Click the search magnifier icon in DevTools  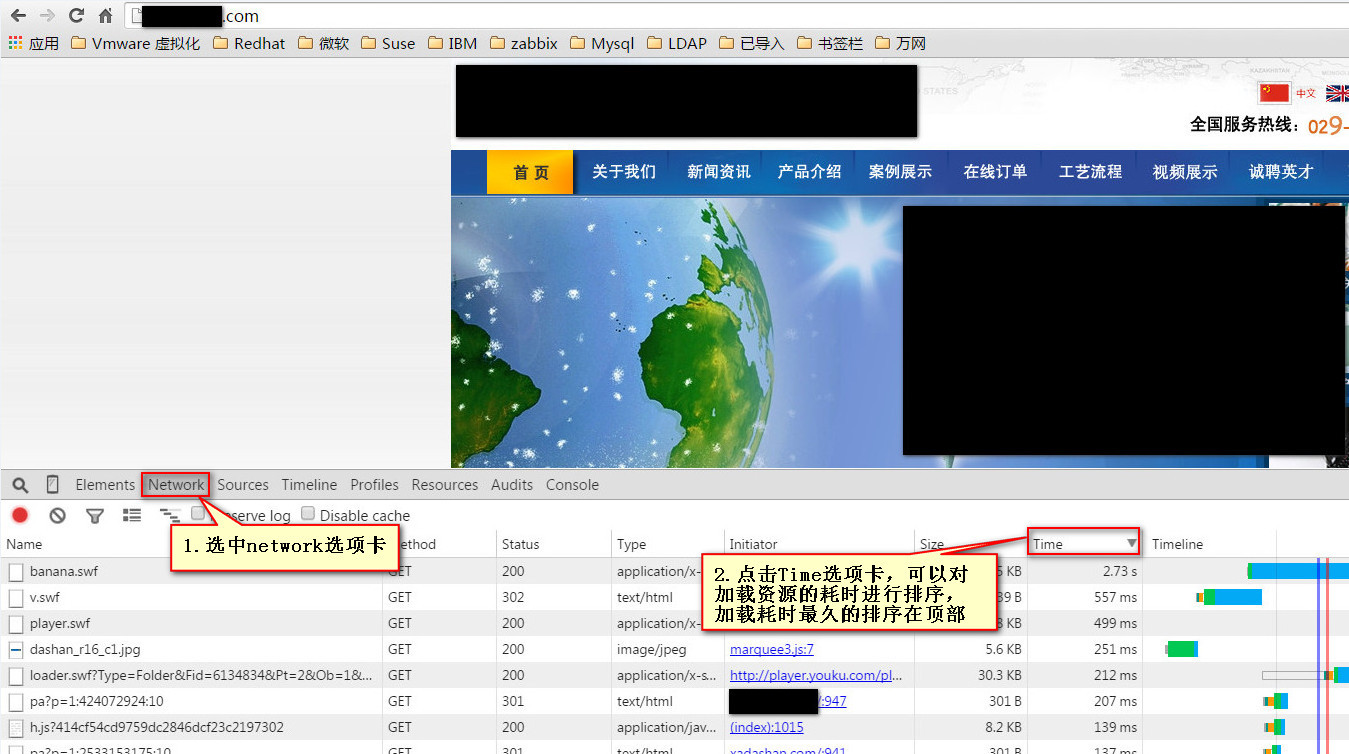[x=19, y=484]
